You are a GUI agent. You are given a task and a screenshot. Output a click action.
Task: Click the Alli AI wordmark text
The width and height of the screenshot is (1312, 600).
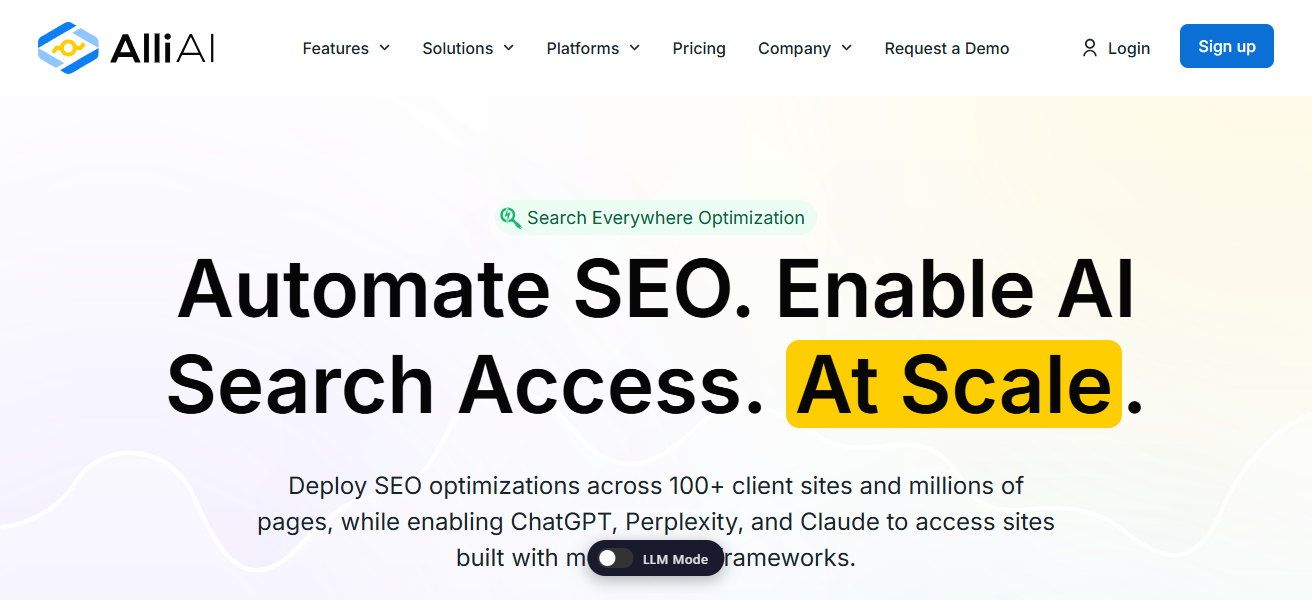pos(162,48)
